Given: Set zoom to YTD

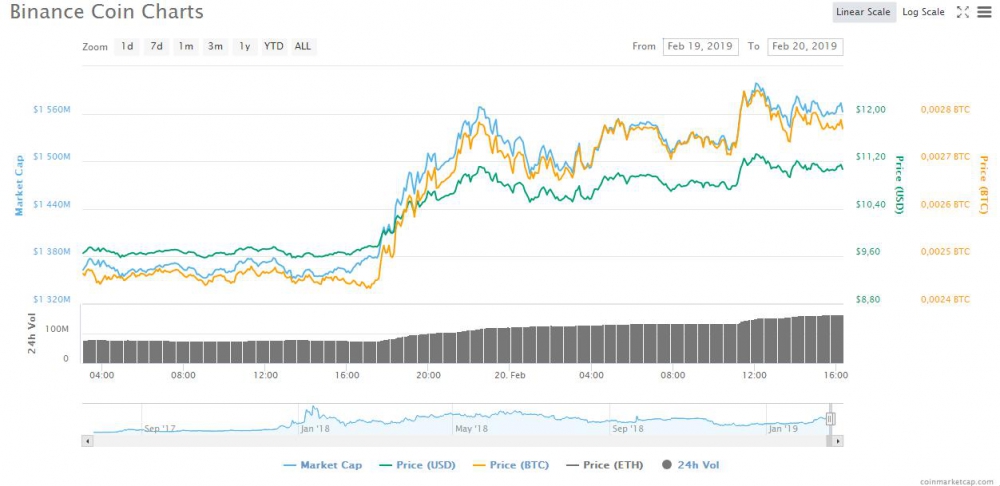Looking at the screenshot, I should (x=274, y=47).
